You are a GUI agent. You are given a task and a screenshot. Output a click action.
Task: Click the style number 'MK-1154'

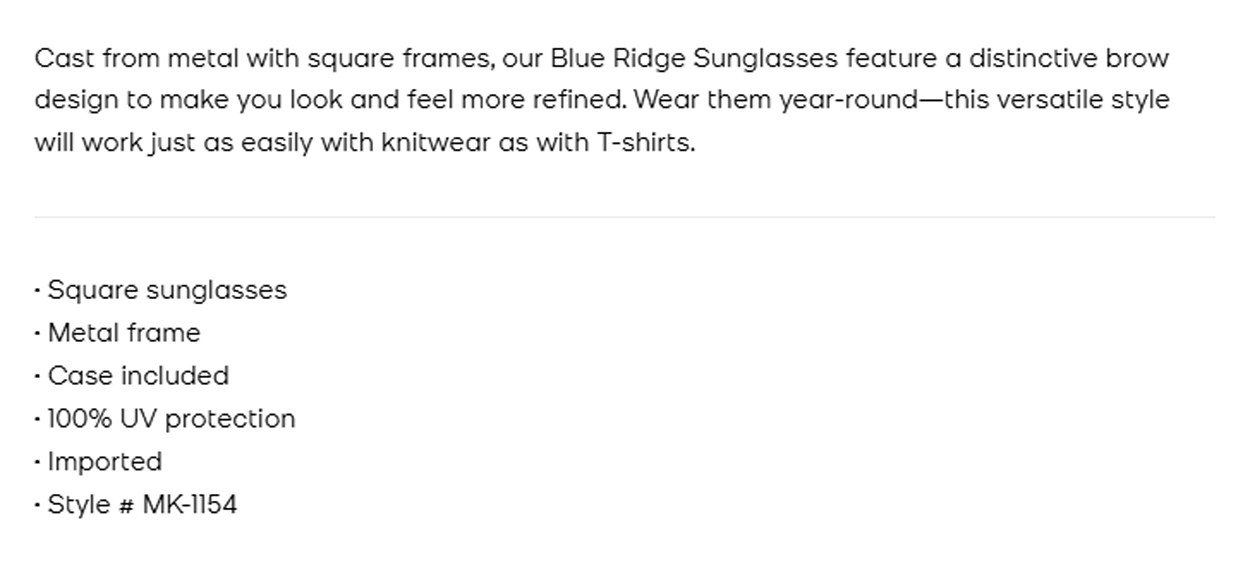click(x=190, y=505)
